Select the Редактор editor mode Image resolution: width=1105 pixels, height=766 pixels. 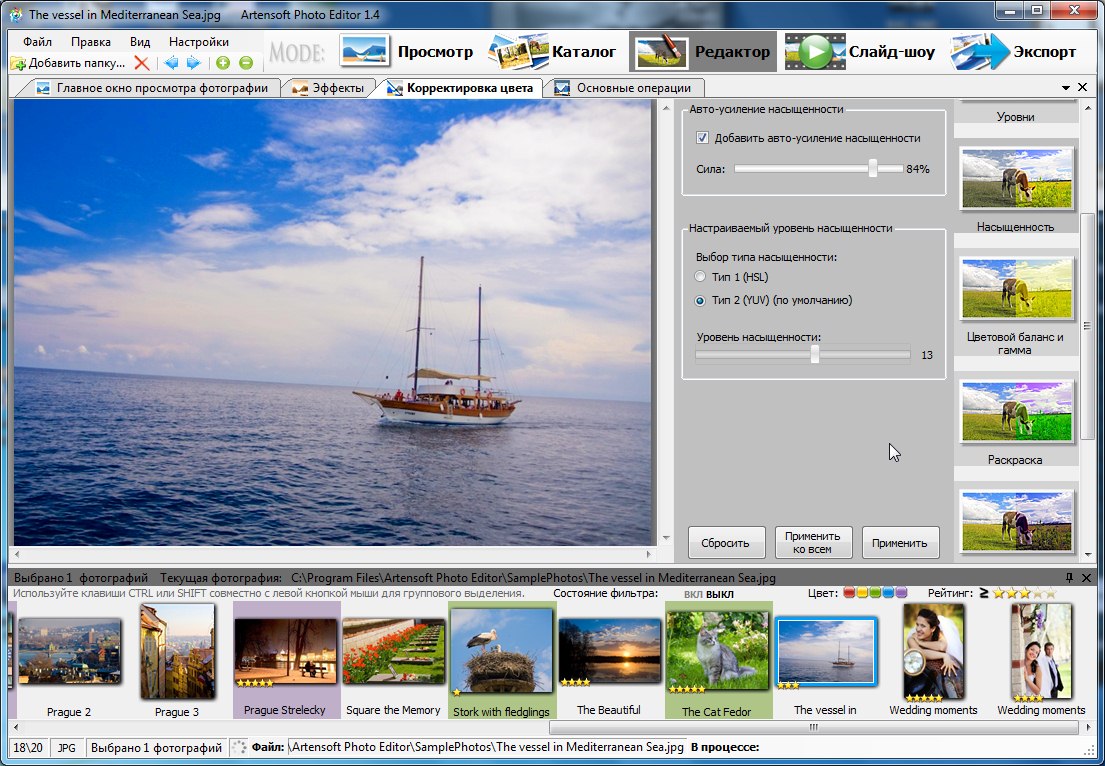click(703, 51)
